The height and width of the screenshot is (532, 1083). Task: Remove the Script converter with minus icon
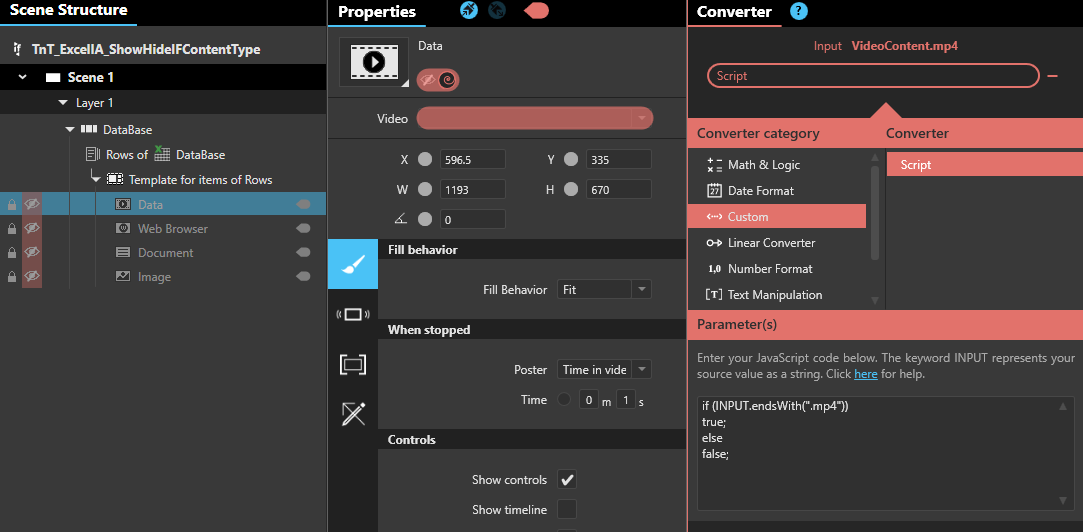[x=1053, y=76]
